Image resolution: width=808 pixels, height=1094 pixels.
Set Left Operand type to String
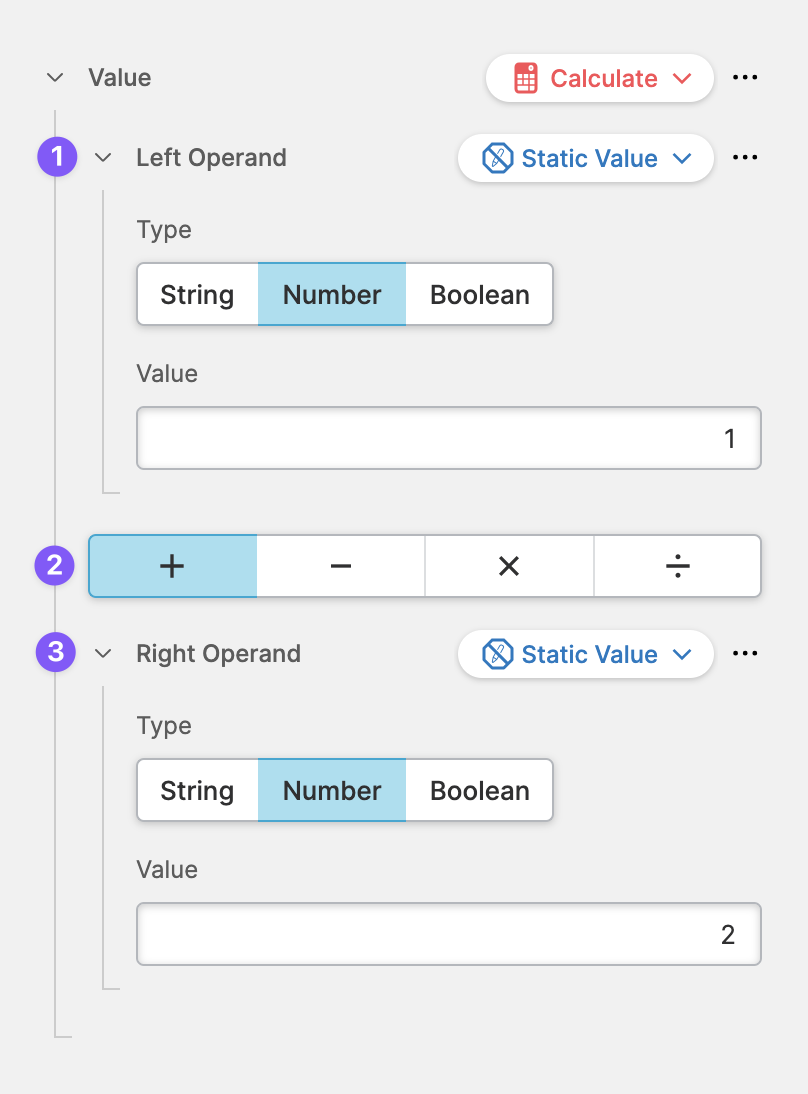[197, 295]
